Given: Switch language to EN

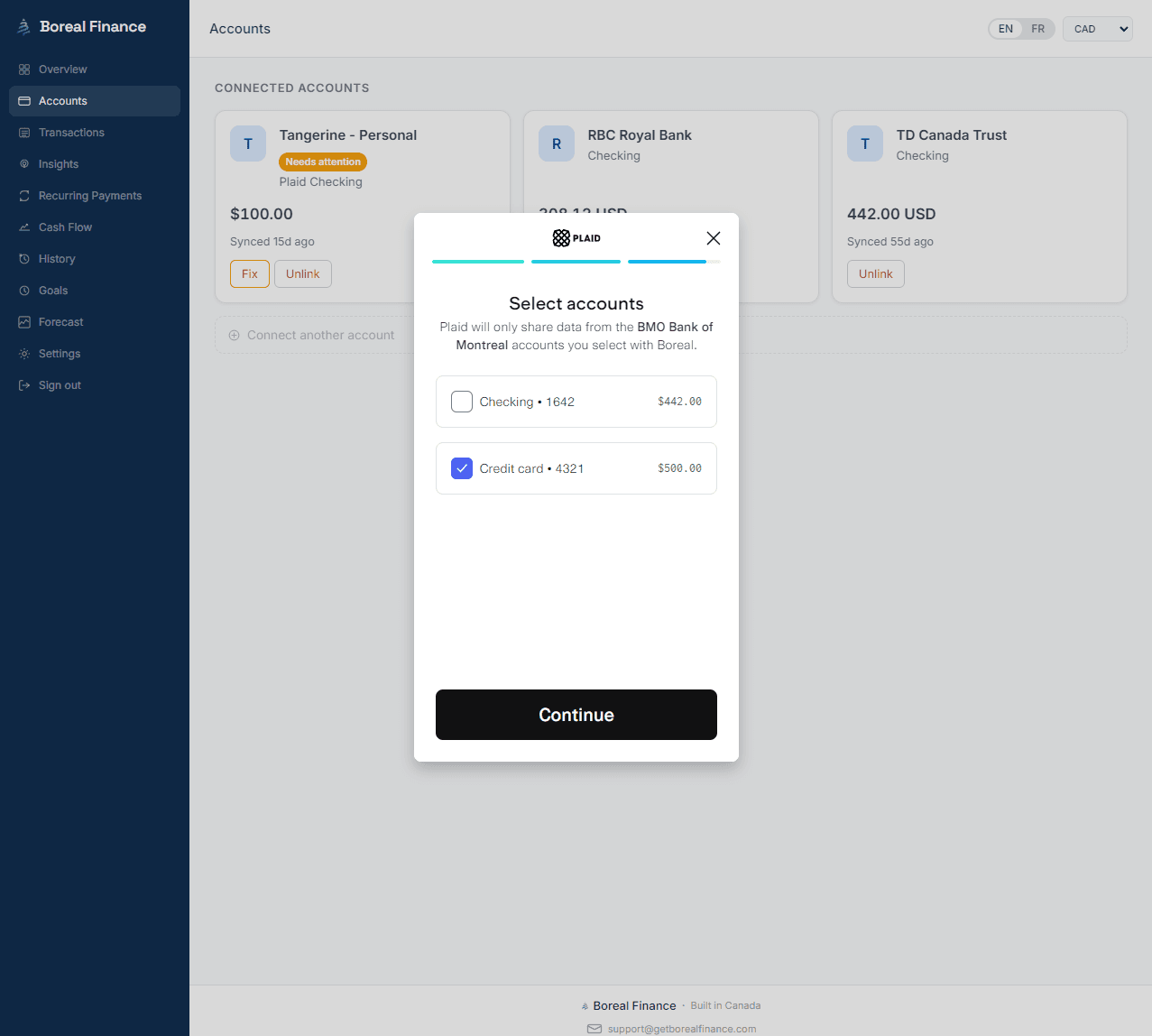Looking at the screenshot, I should [x=1006, y=29].
